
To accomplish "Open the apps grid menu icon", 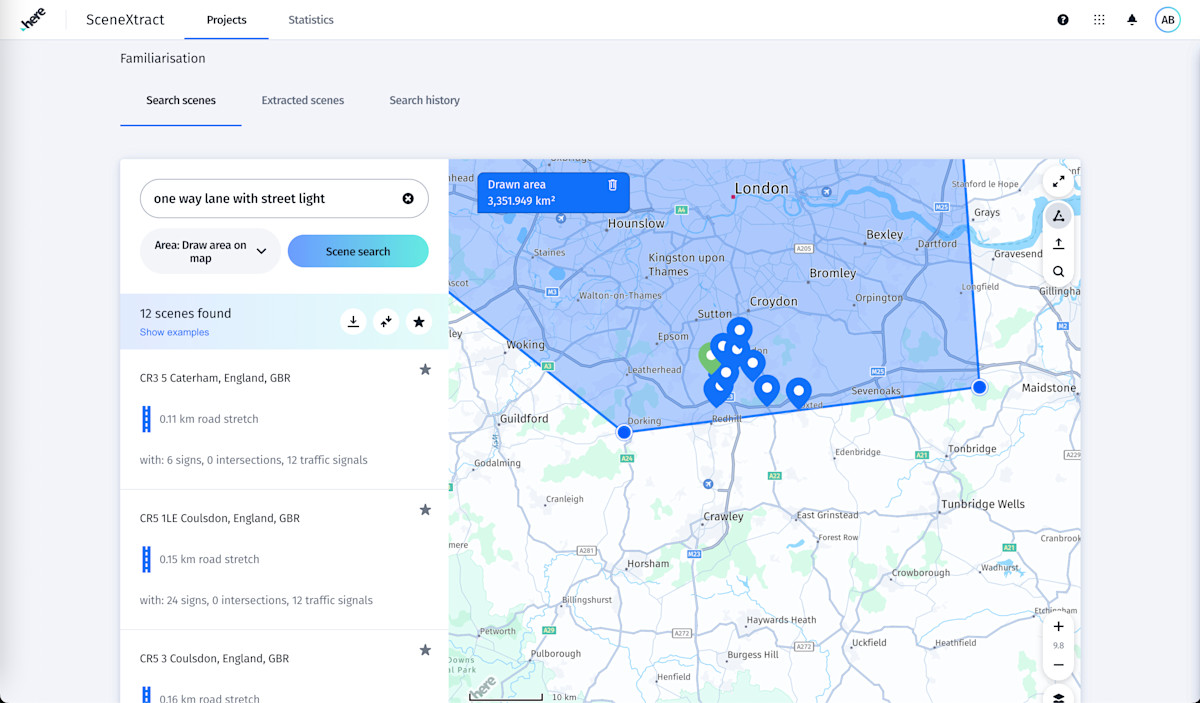I will (1099, 19).
